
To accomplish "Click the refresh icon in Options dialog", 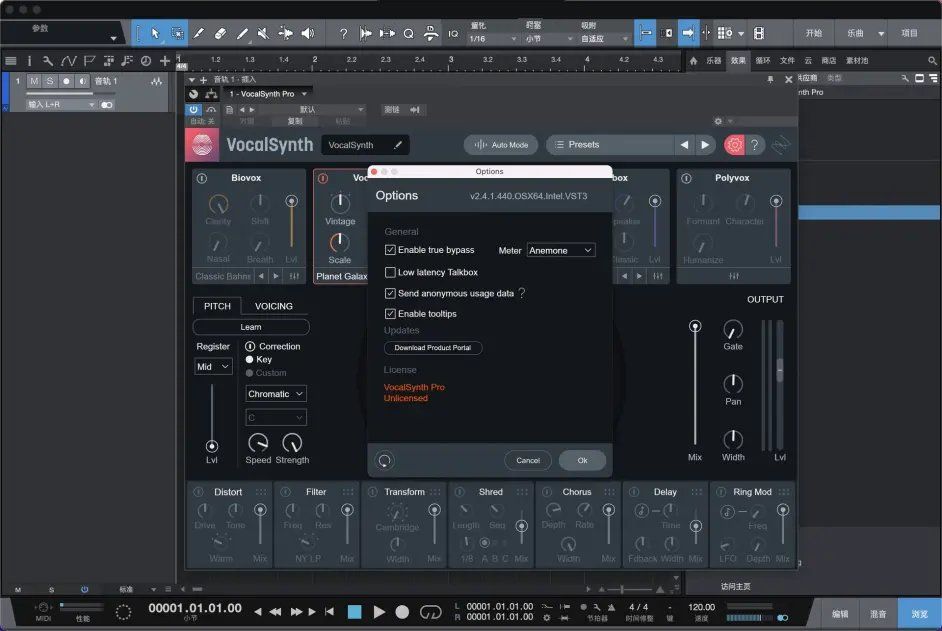I will click(x=384, y=460).
